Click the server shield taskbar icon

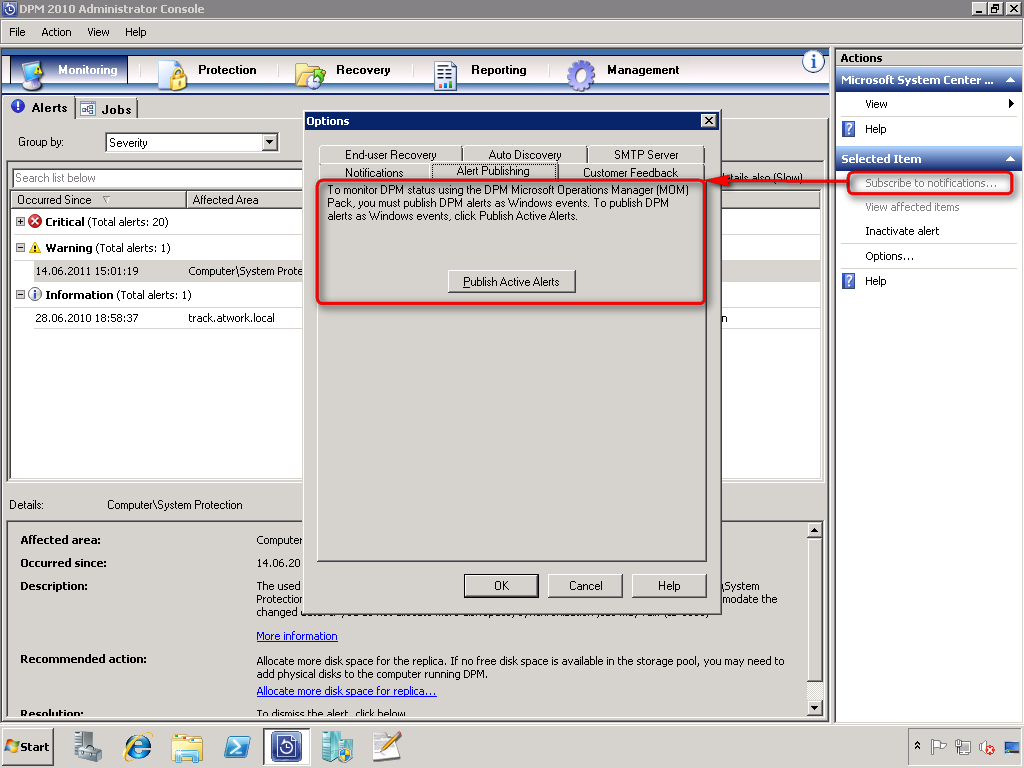pyautogui.click(x=337, y=746)
